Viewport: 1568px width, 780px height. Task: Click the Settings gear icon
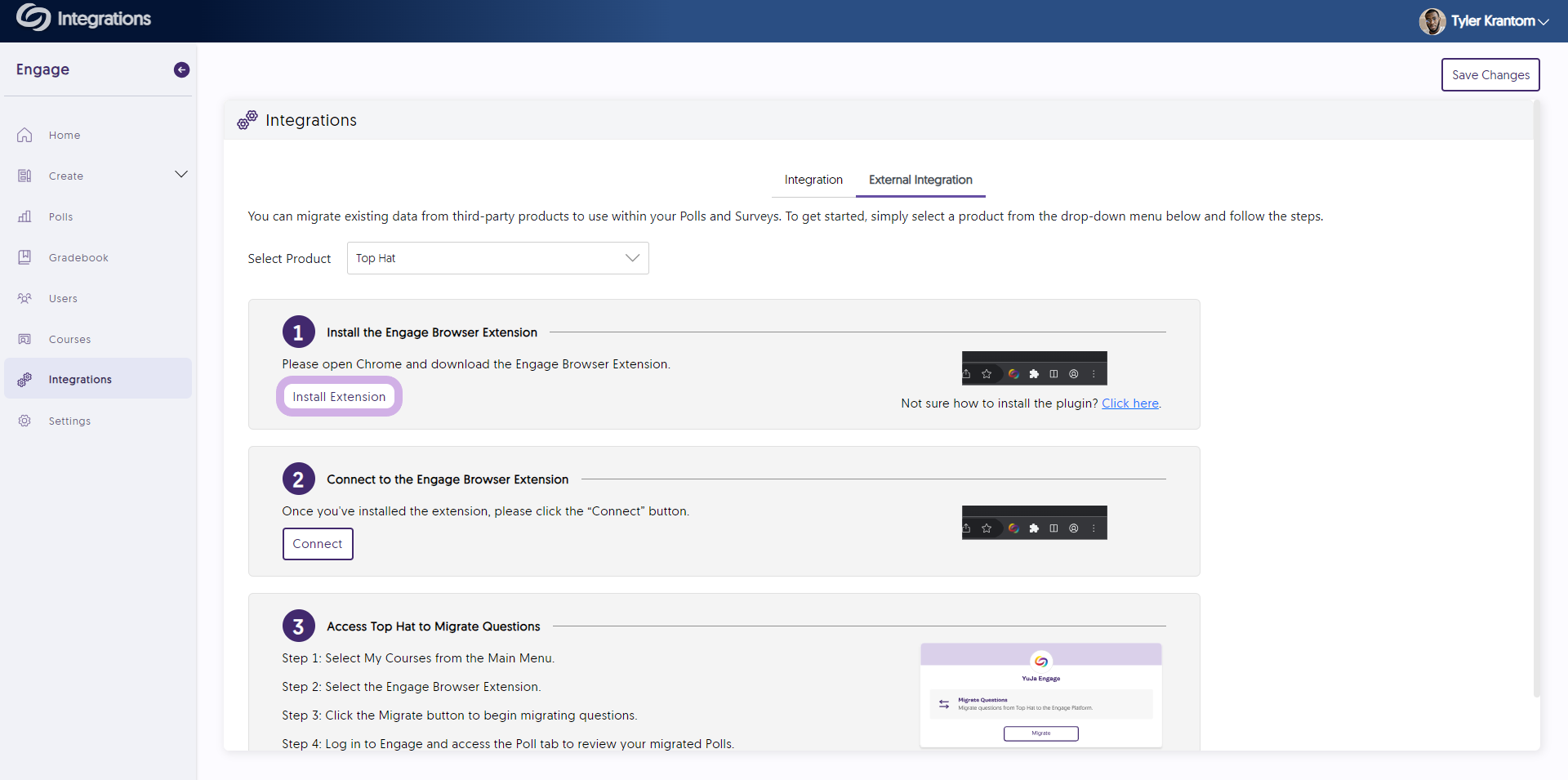[24, 421]
